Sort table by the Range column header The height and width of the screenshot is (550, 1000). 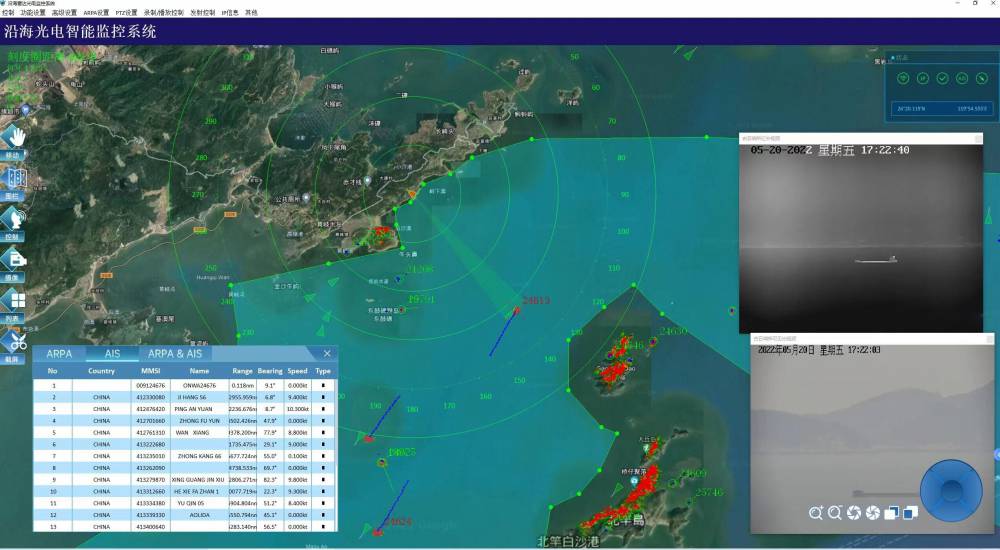pos(242,371)
